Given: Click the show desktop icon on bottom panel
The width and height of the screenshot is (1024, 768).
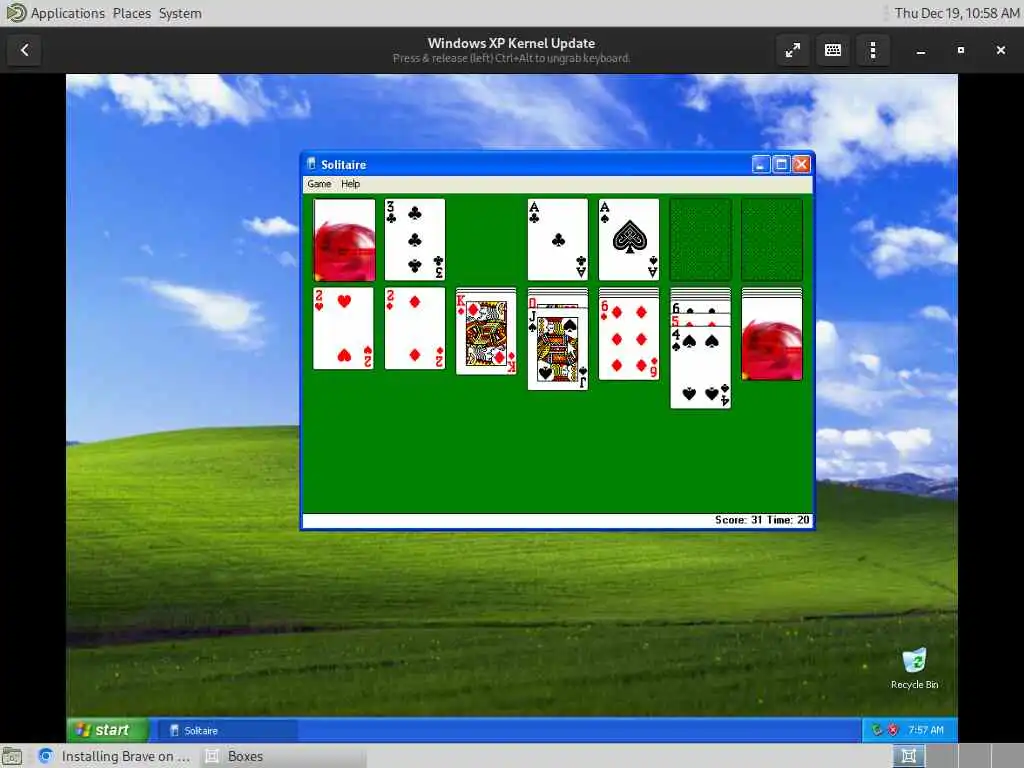Looking at the screenshot, I should (12, 756).
